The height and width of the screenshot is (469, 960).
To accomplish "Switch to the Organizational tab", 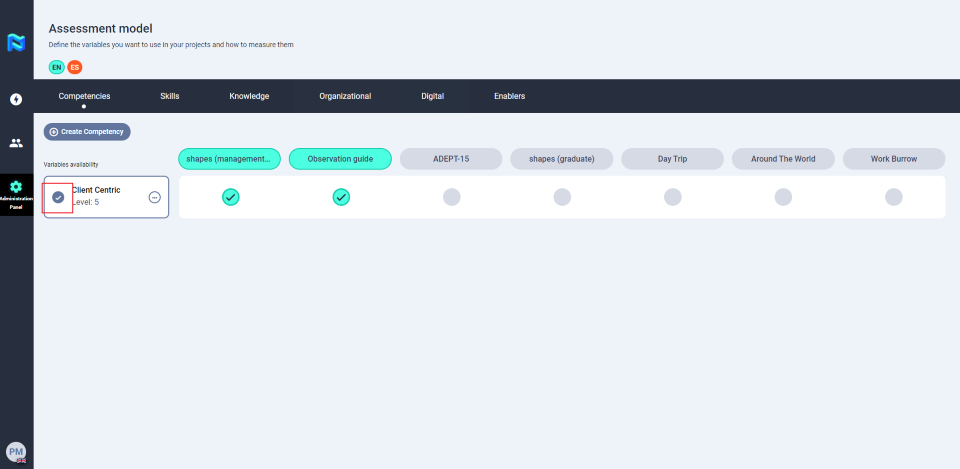I will 345,96.
